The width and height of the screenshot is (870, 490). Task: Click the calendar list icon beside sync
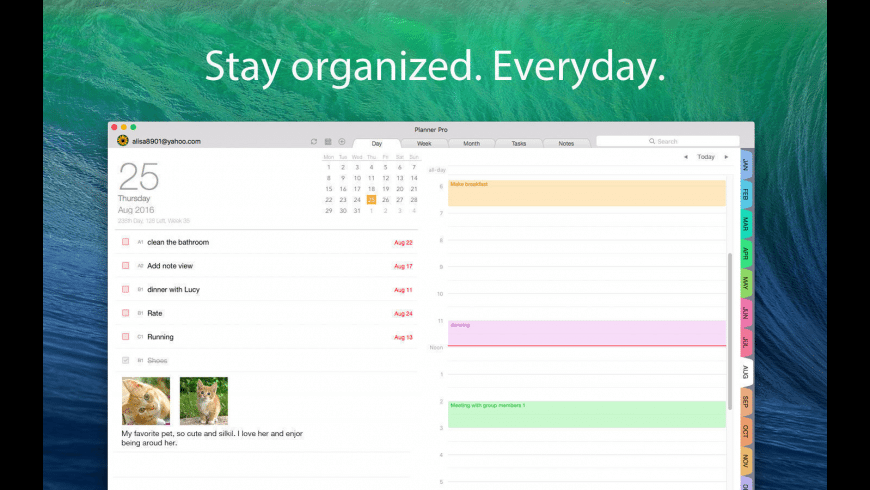point(328,142)
